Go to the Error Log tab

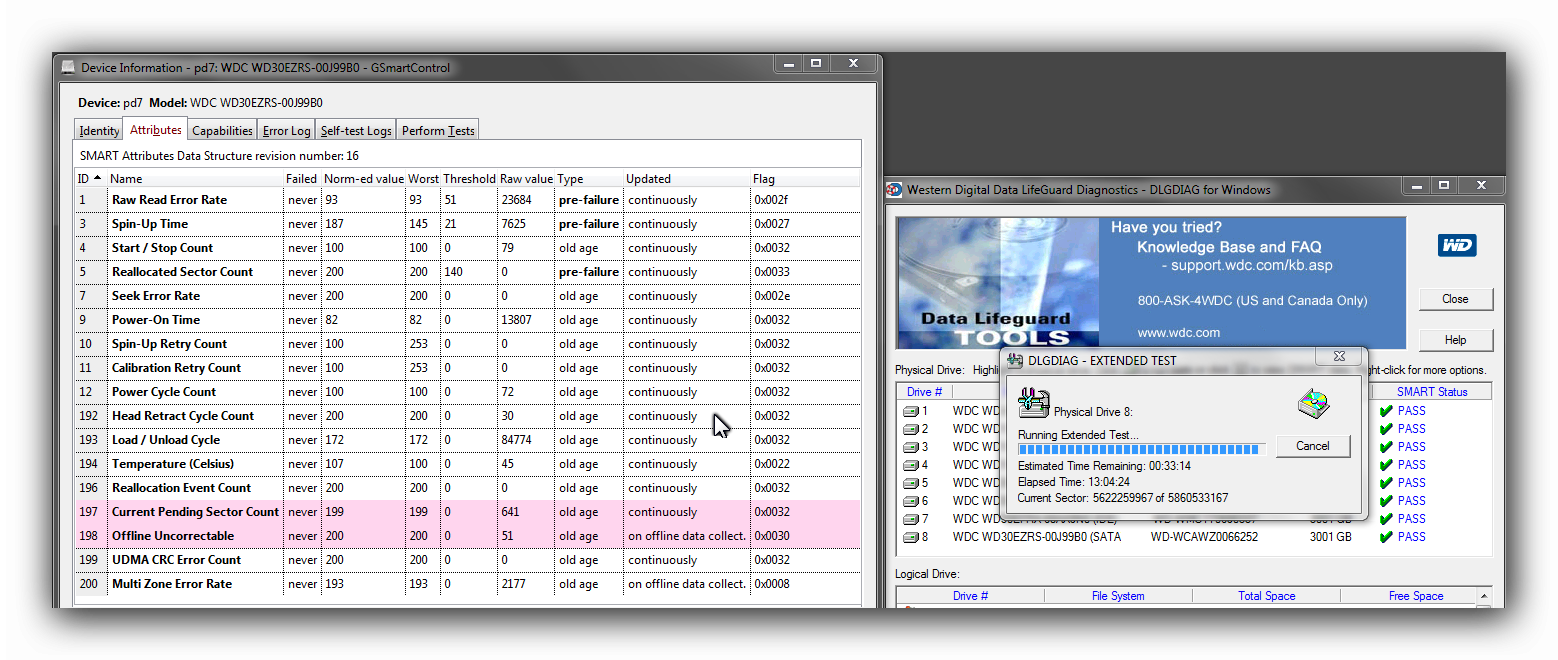coord(287,131)
